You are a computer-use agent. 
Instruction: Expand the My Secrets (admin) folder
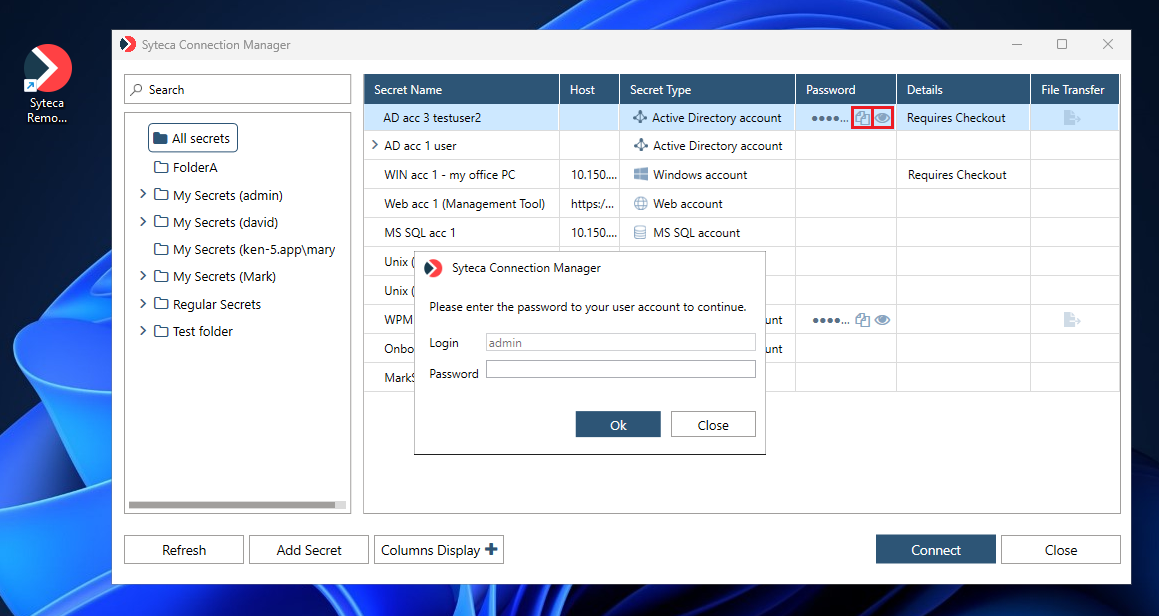(143, 195)
